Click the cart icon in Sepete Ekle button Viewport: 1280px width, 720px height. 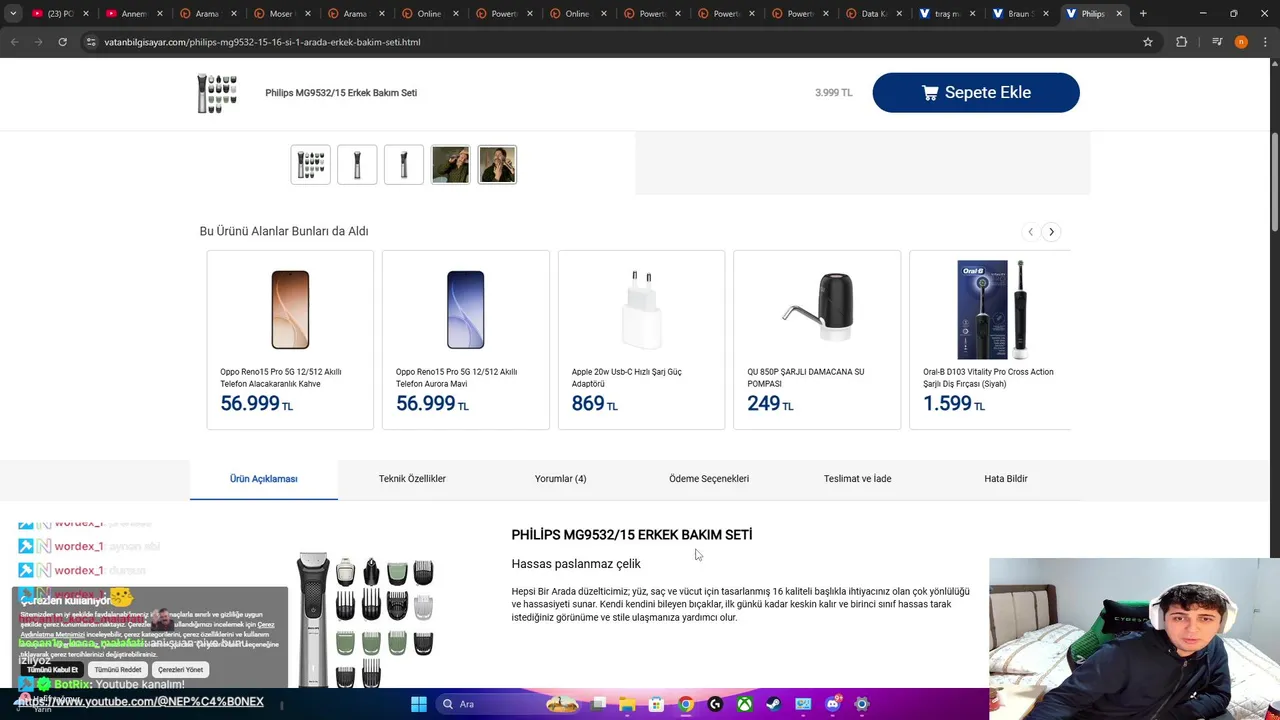930,93
